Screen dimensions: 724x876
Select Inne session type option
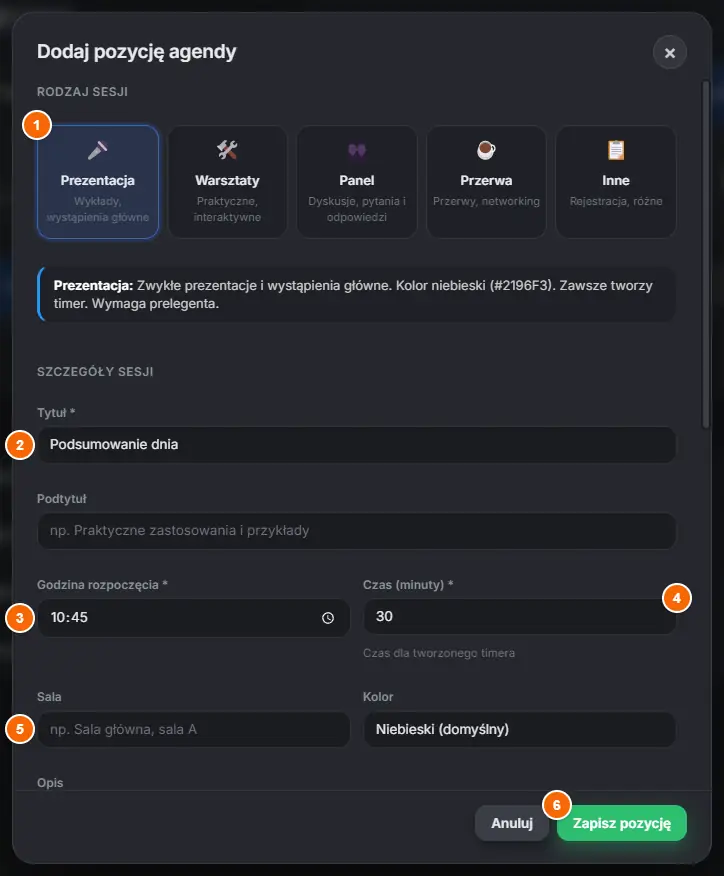616,182
